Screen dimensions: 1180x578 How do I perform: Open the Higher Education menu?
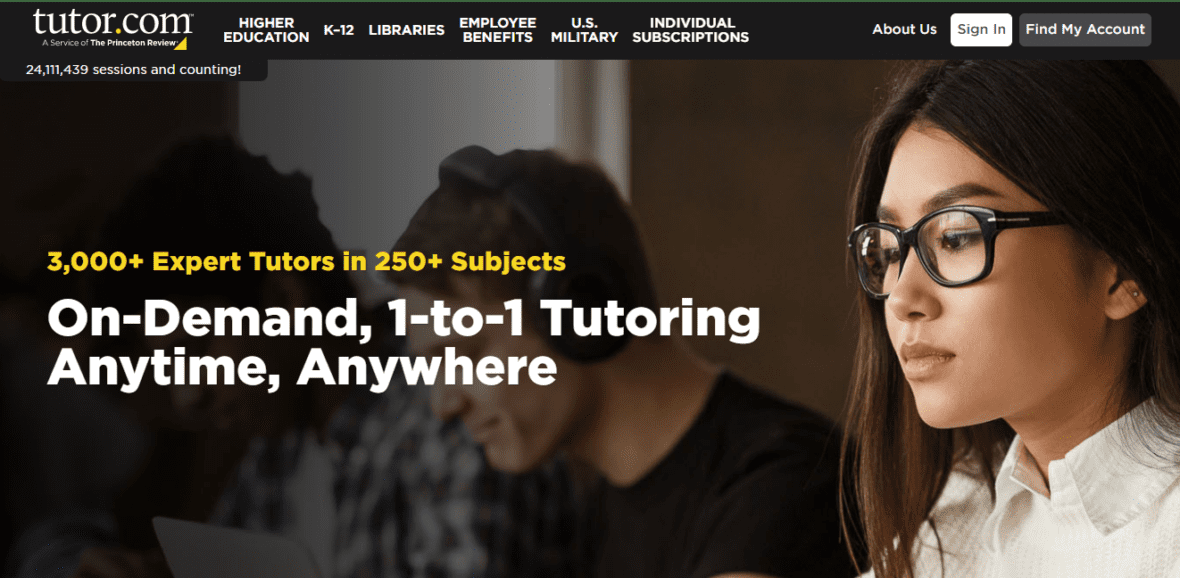coord(266,30)
